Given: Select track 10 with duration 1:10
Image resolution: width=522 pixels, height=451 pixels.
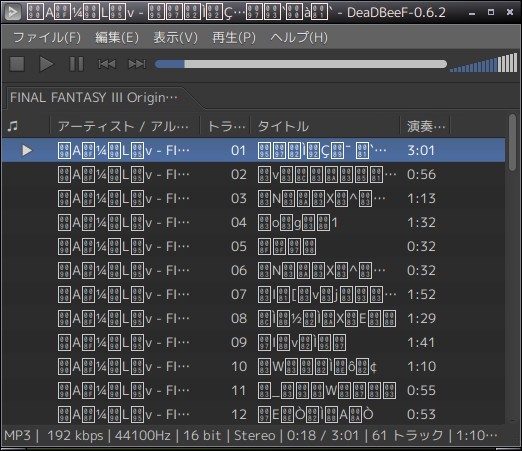Looking at the screenshot, I should coord(253,366).
